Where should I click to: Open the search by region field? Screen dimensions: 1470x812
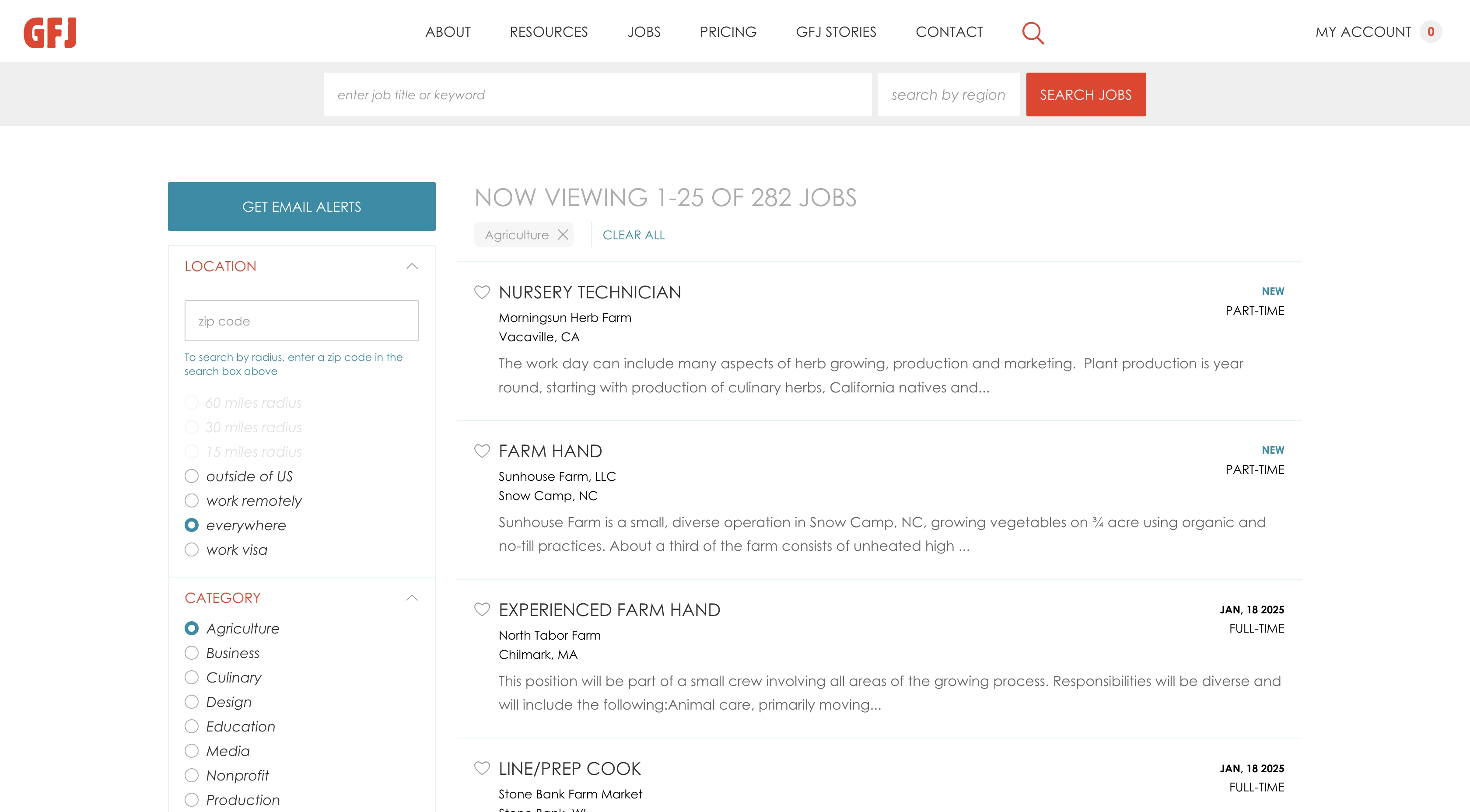coord(948,95)
